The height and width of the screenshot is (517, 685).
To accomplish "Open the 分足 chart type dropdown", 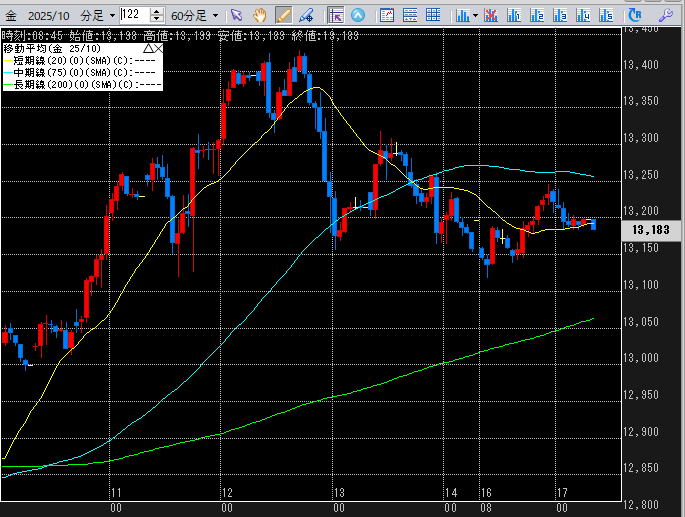I will point(112,16).
